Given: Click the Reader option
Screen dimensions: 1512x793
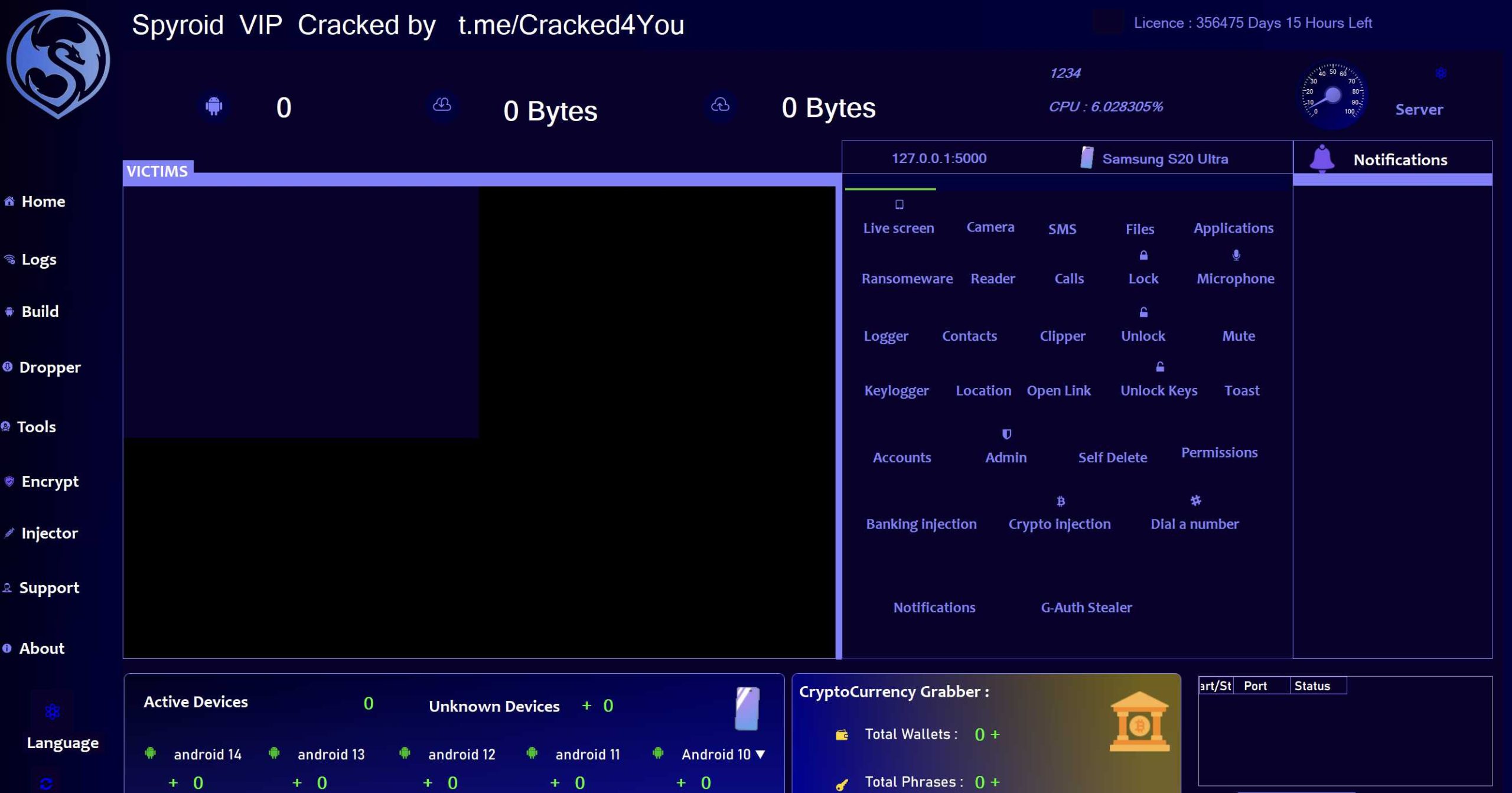Looking at the screenshot, I should (993, 279).
